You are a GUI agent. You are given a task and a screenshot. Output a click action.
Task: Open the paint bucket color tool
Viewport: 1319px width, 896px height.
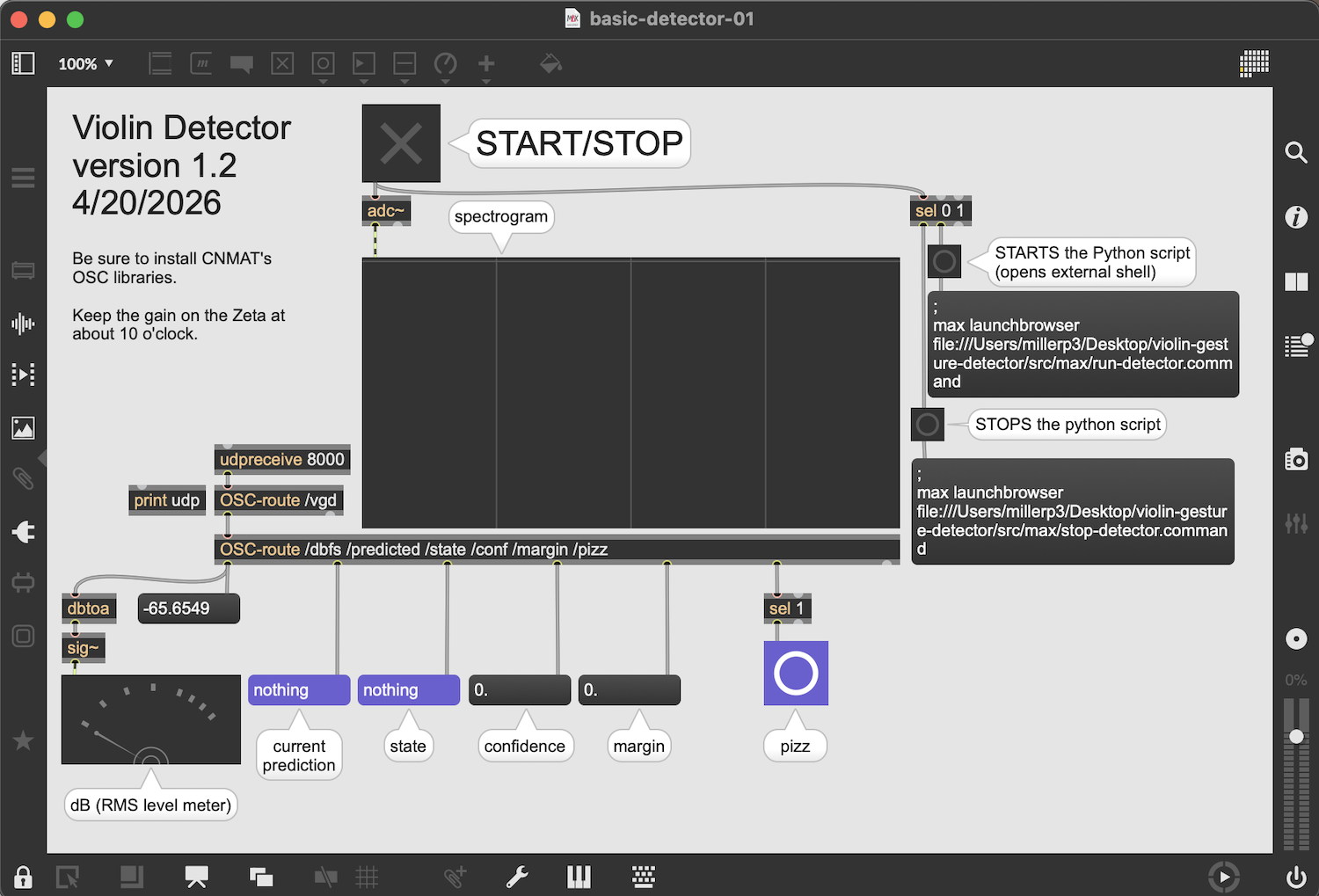pos(550,63)
